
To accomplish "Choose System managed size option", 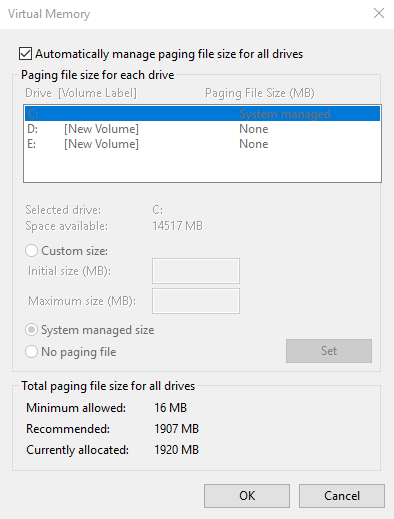I will 31,330.
